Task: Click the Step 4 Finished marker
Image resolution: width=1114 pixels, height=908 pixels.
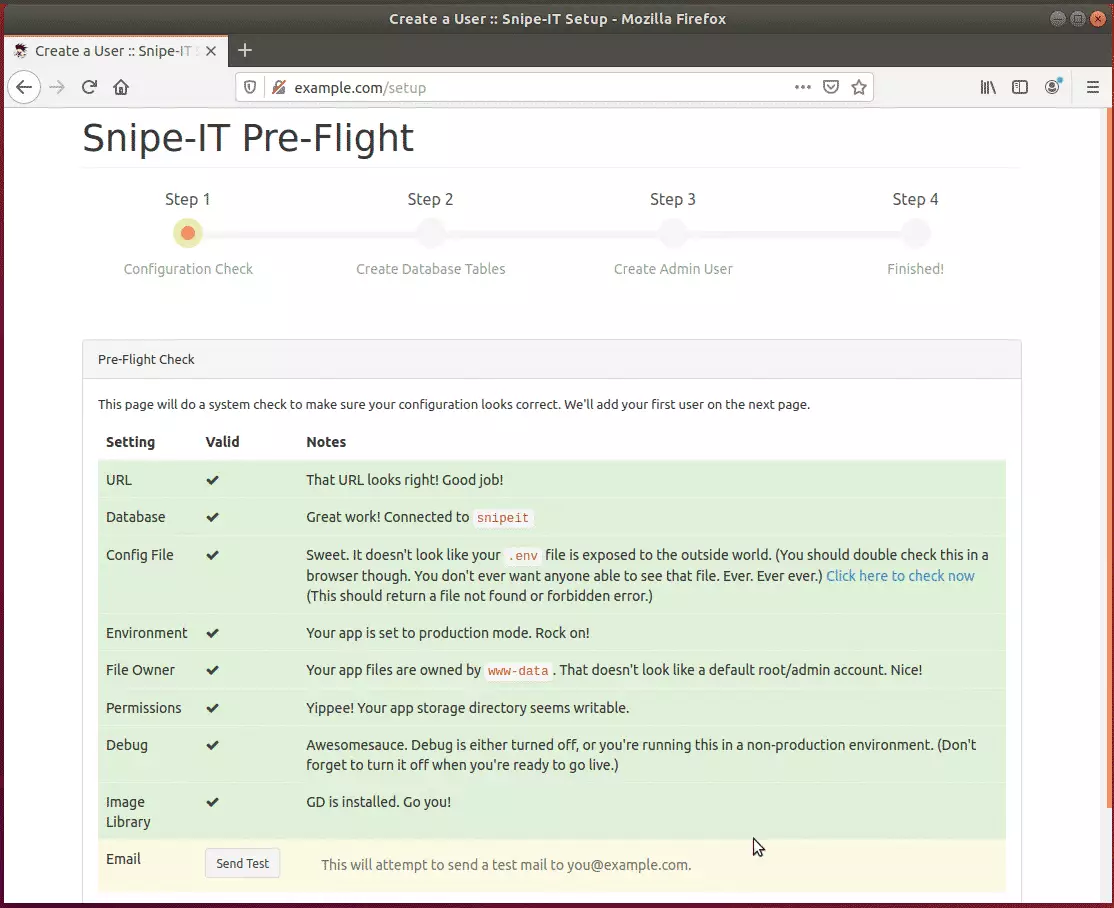Action: coord(916,233)
